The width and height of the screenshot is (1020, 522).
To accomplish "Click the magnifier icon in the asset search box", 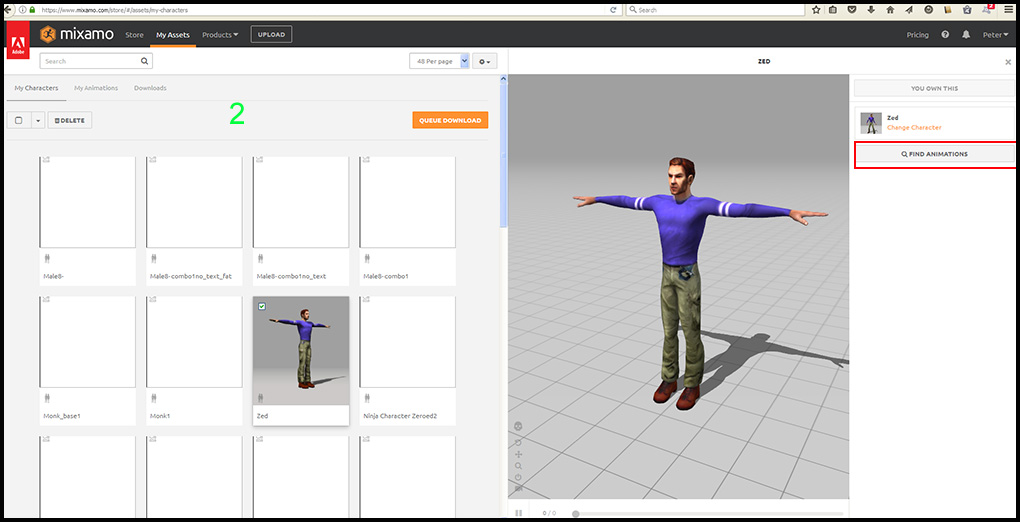I will pyautogui.click(x=144, y=61).
